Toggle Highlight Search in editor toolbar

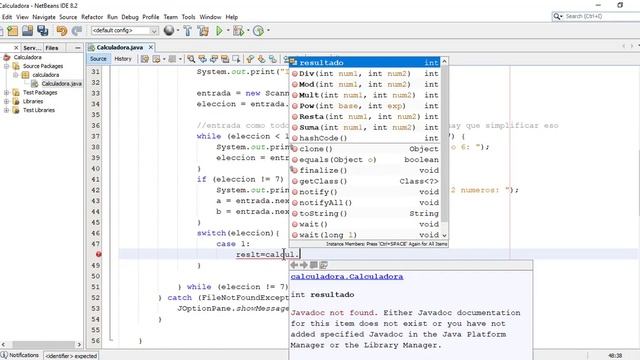[x=224, y=59]
